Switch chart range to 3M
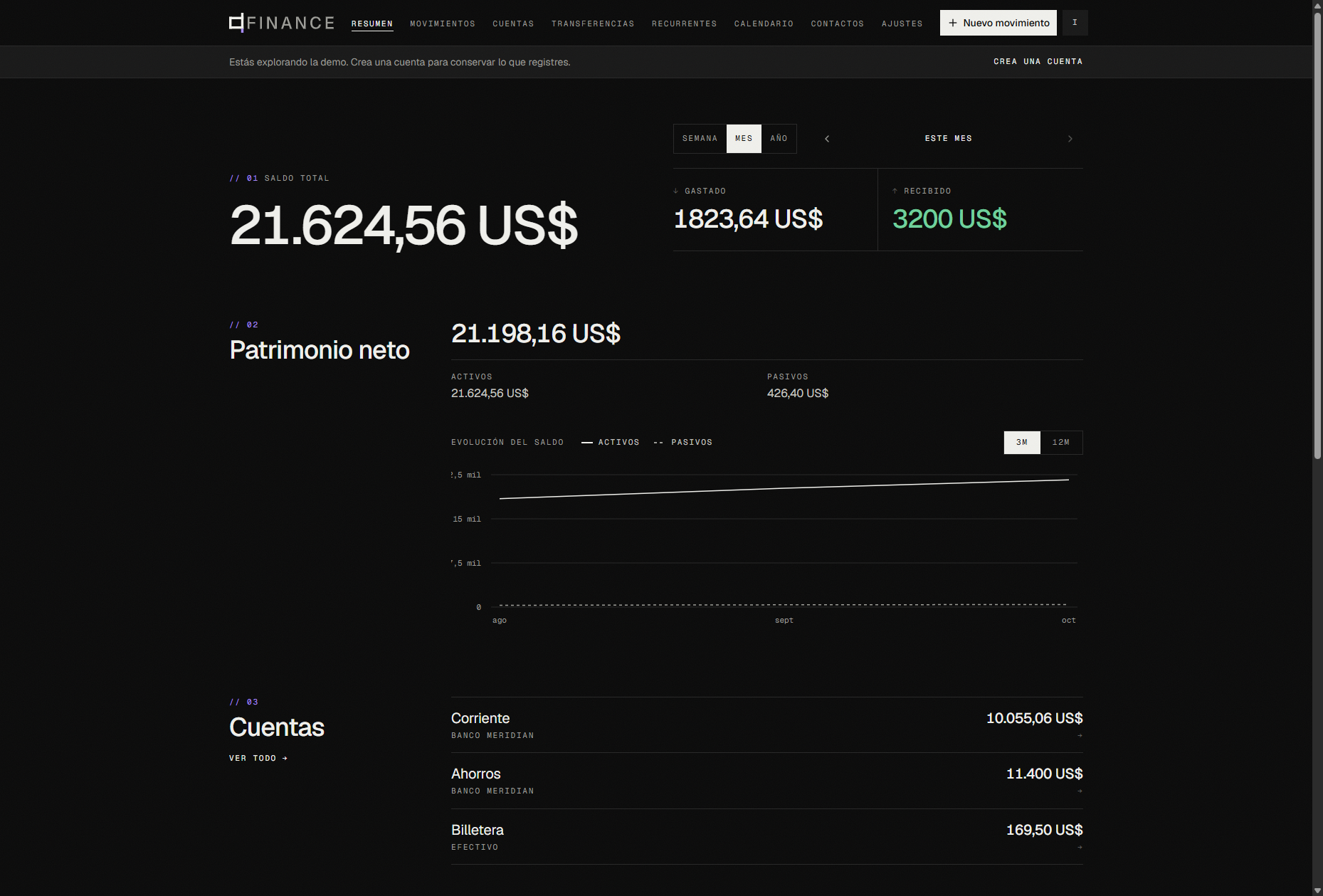The image size is (1323, 896). (x=1022, y=443)
